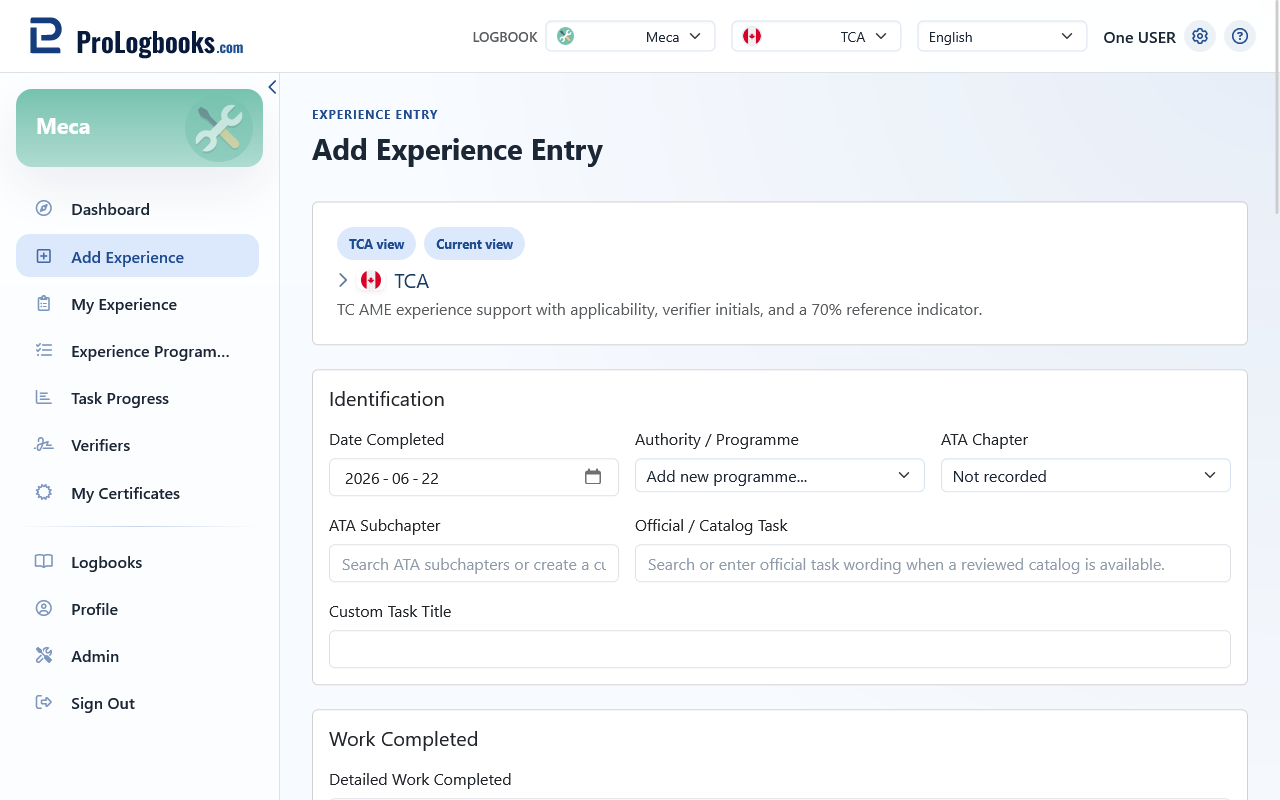The image size is (1280, 800).
Task: Click the TC AME experience support description
Action: click(x=660, y=310)
